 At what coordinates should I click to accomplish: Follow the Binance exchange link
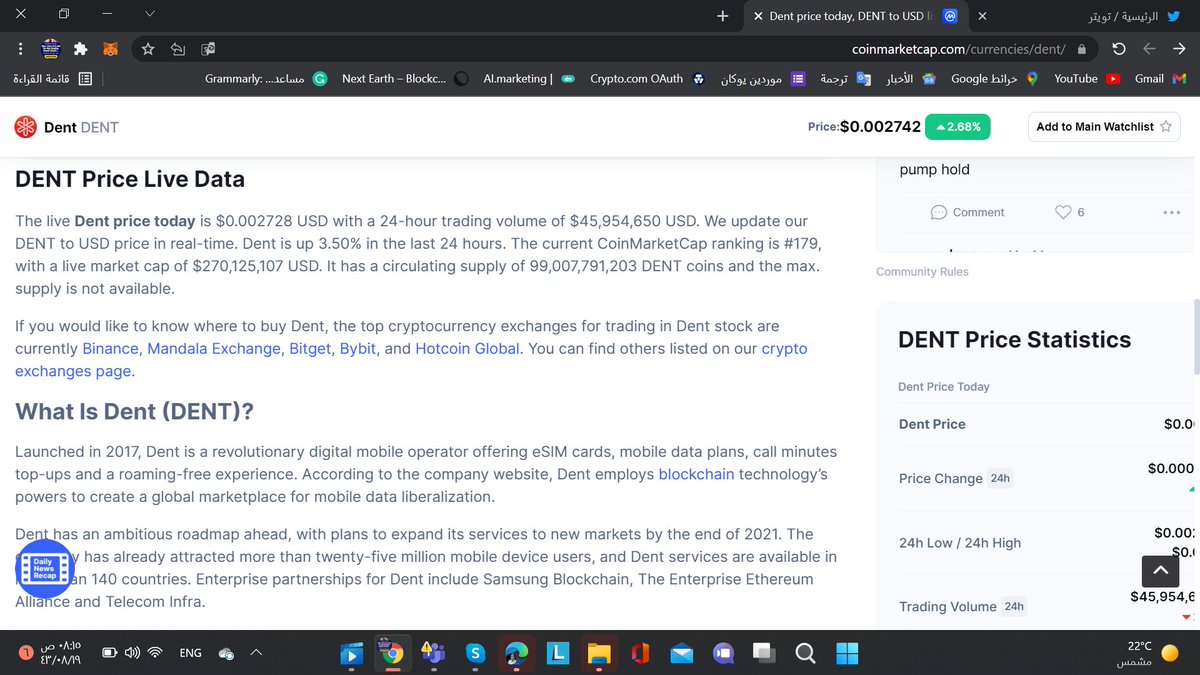(x=110, y=348)
